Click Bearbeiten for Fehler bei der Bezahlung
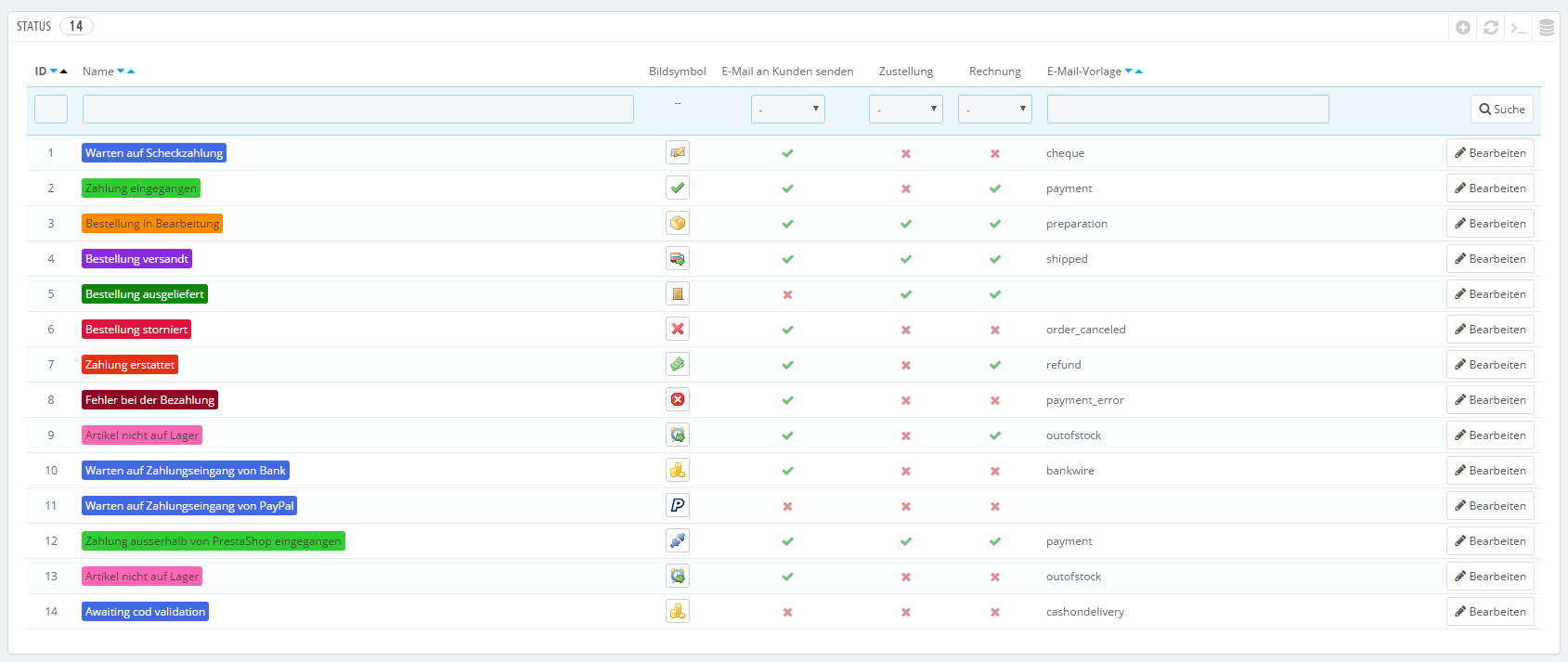Viewport: 1568px width, 662px height. pyautogui.click(x=1490, y=400)
